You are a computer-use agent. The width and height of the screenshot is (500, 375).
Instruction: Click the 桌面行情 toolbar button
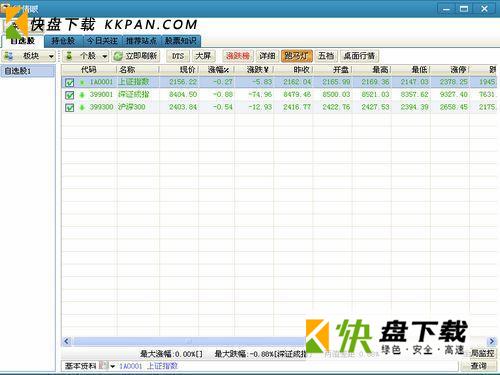[x=359, y=56]
